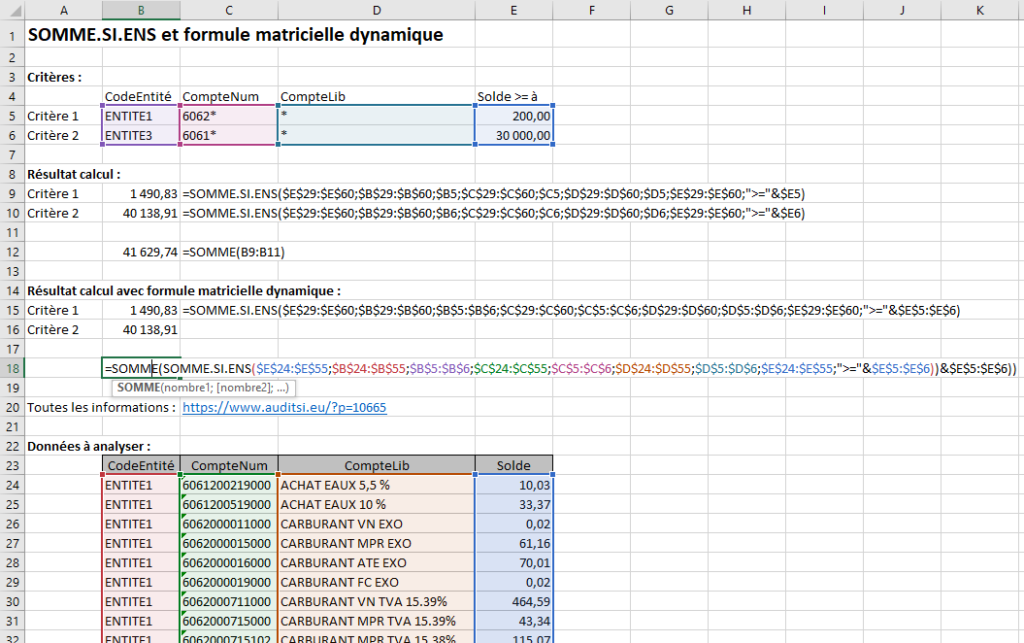1024x643 pixels.
Task: Select account number cell 6062000015000
Action: coord(228,543)
